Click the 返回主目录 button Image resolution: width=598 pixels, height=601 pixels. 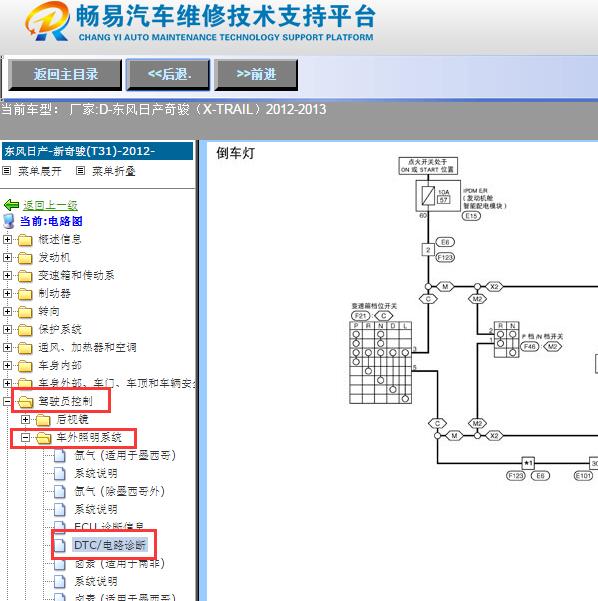tap(65, 75)
